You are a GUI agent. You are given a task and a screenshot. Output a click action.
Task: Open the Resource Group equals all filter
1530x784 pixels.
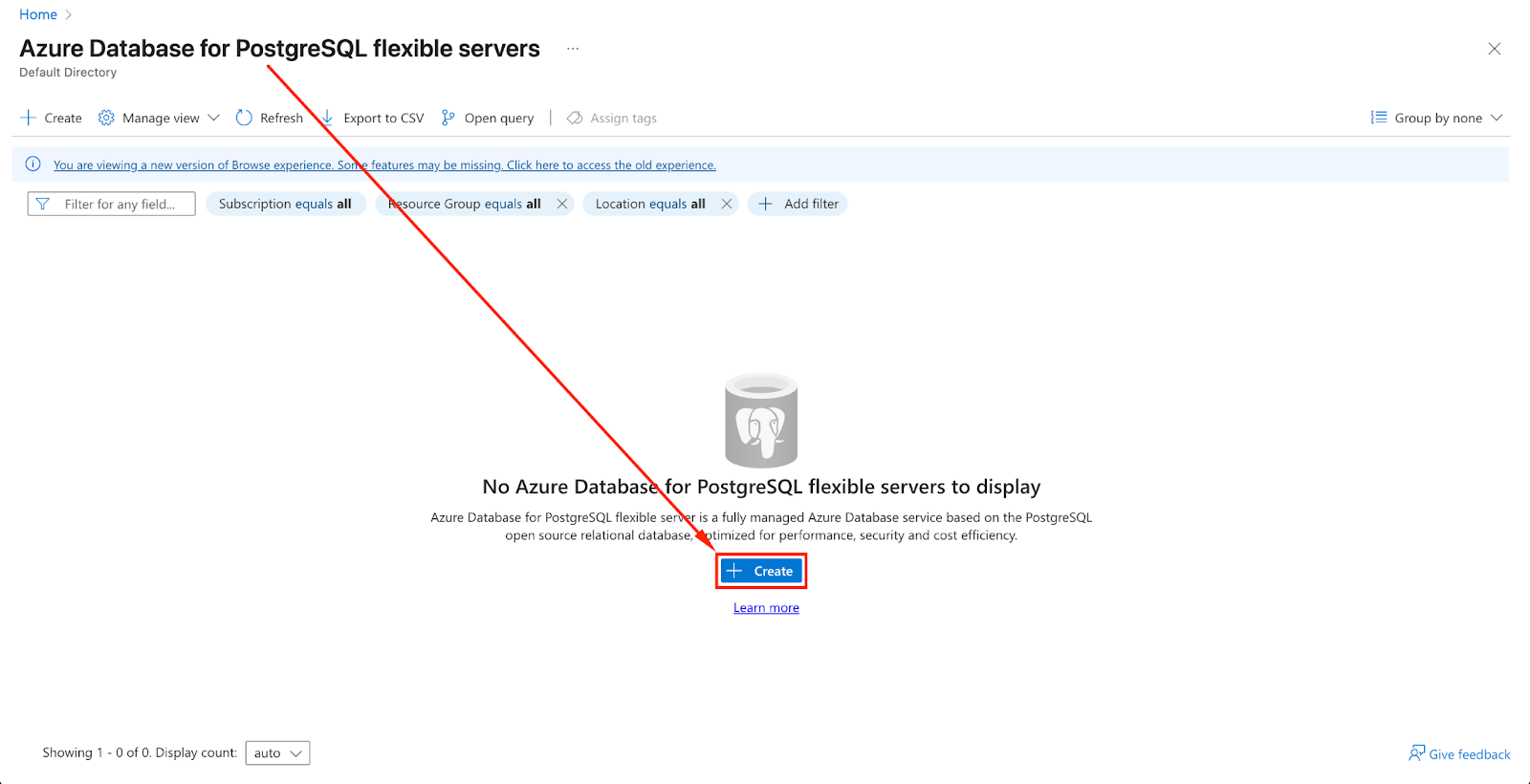pyautogui.click(x=464, y=204)
